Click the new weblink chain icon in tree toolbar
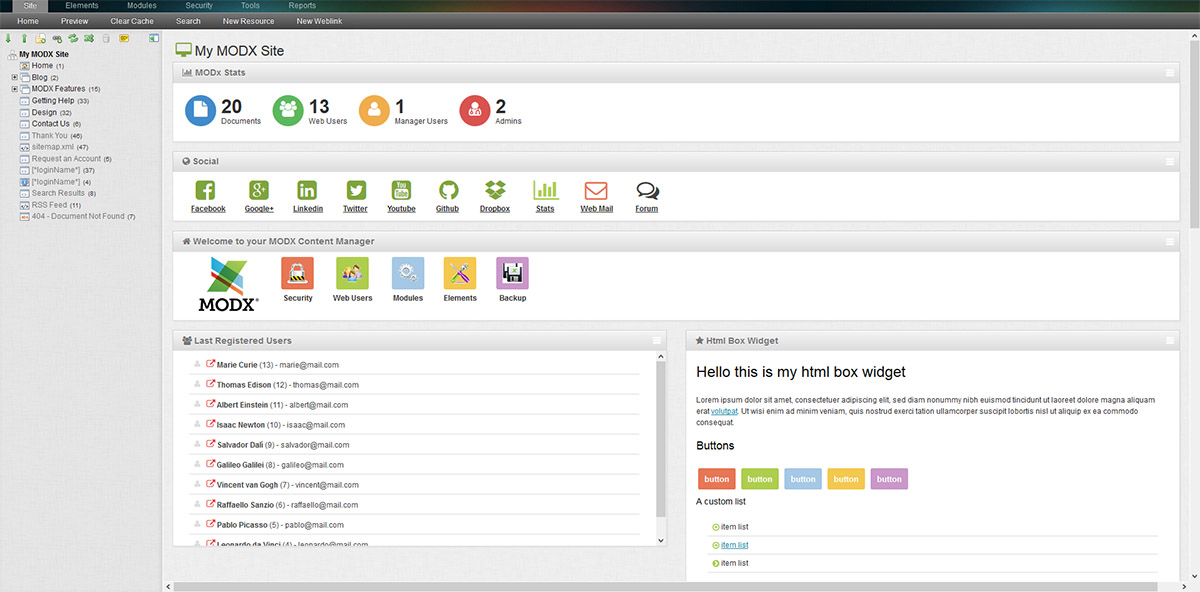The height and width of the screenshot is (592, 1200). [57, 38]
